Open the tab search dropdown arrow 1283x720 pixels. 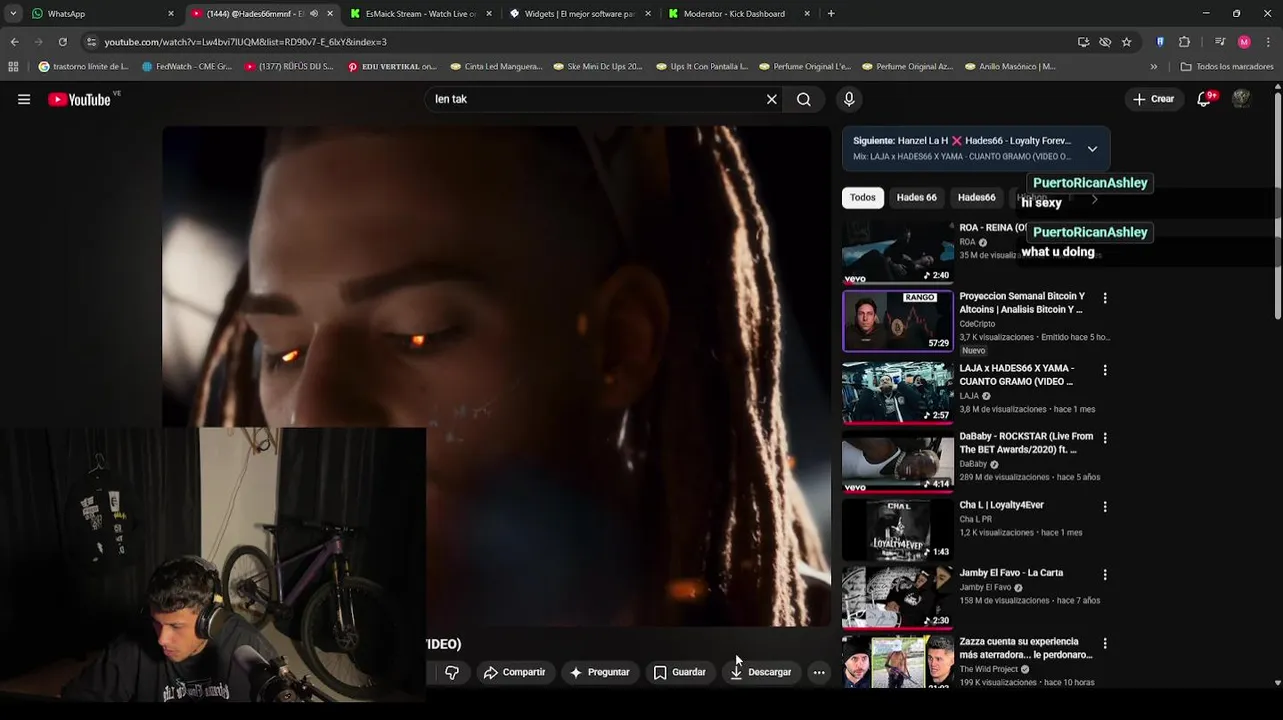(13, 14)
